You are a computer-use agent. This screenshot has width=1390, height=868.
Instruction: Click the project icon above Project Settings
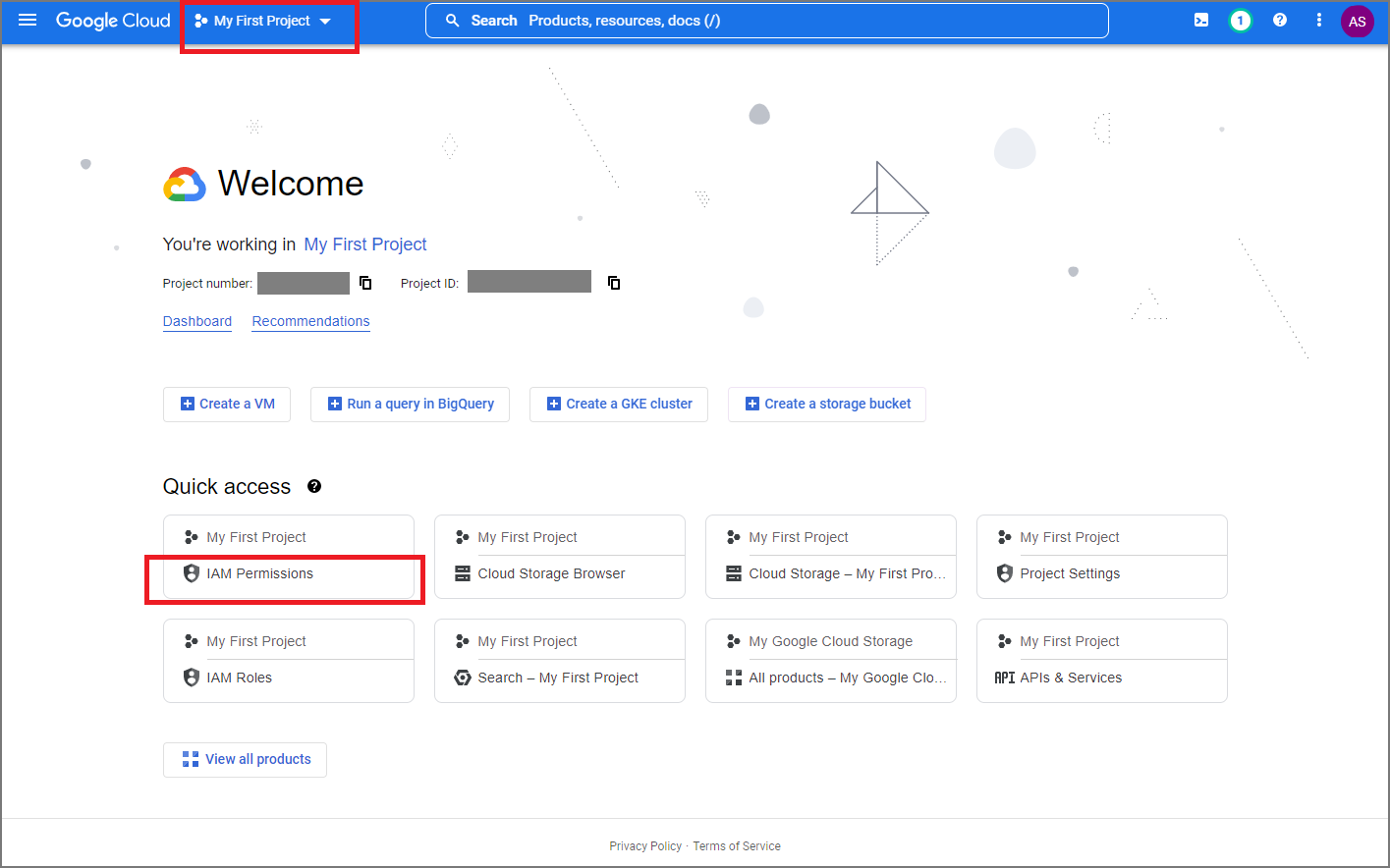[x=1005, y=537]
